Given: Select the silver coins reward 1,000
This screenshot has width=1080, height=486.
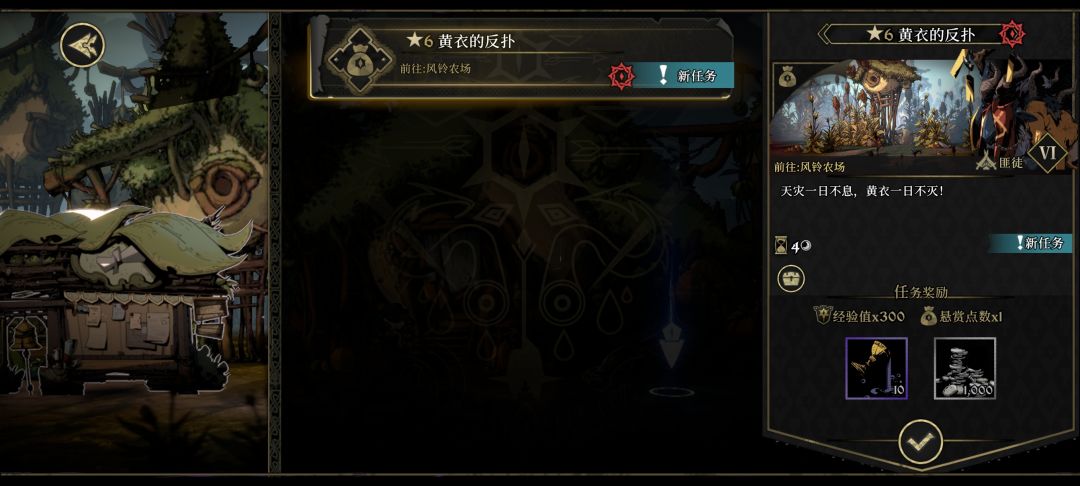Looking at the screenshot, I should point(965,368).
